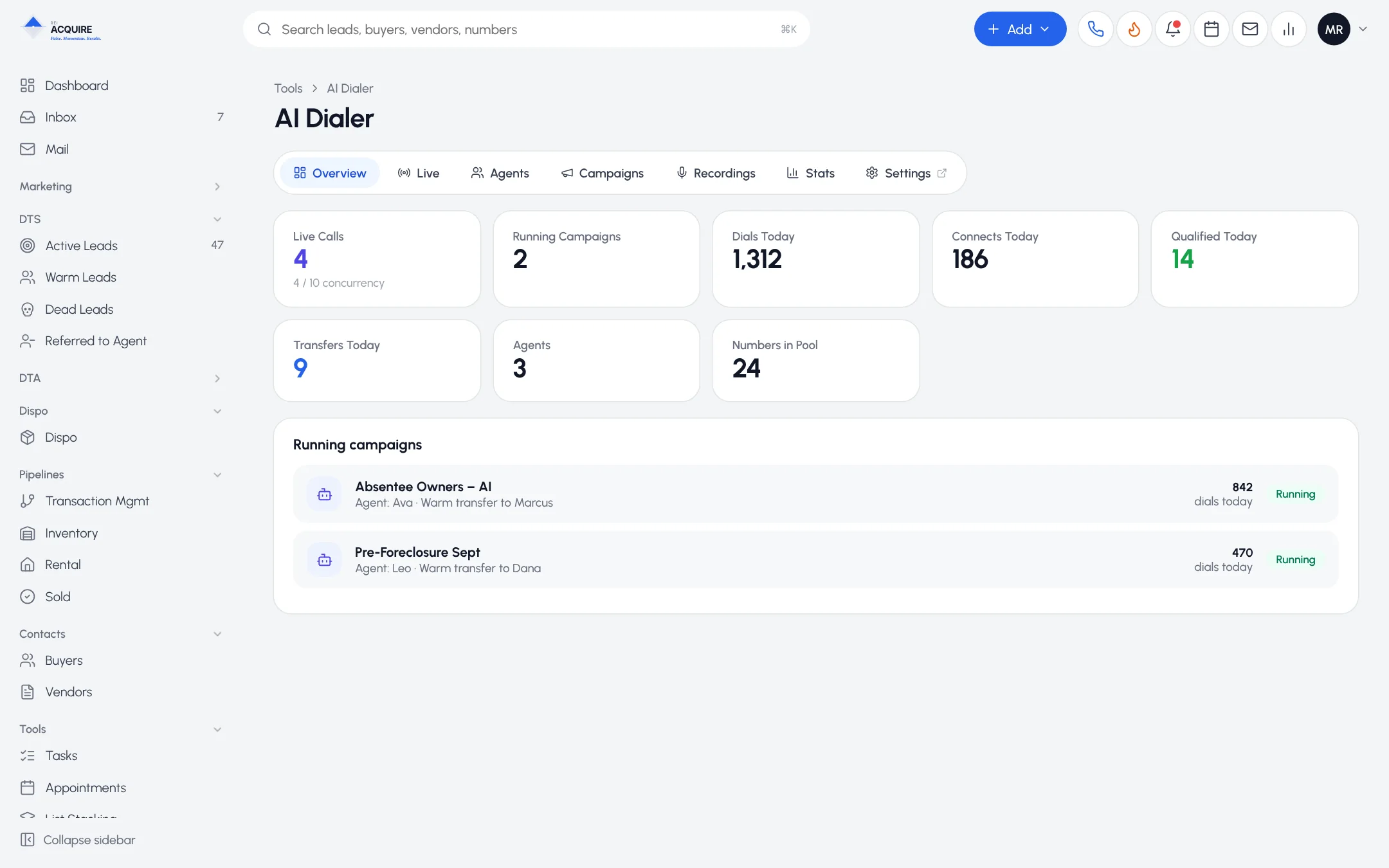1389x868 pixels.
Task: Click the Numbers in Pool stat card
Action: pos(815,361)
